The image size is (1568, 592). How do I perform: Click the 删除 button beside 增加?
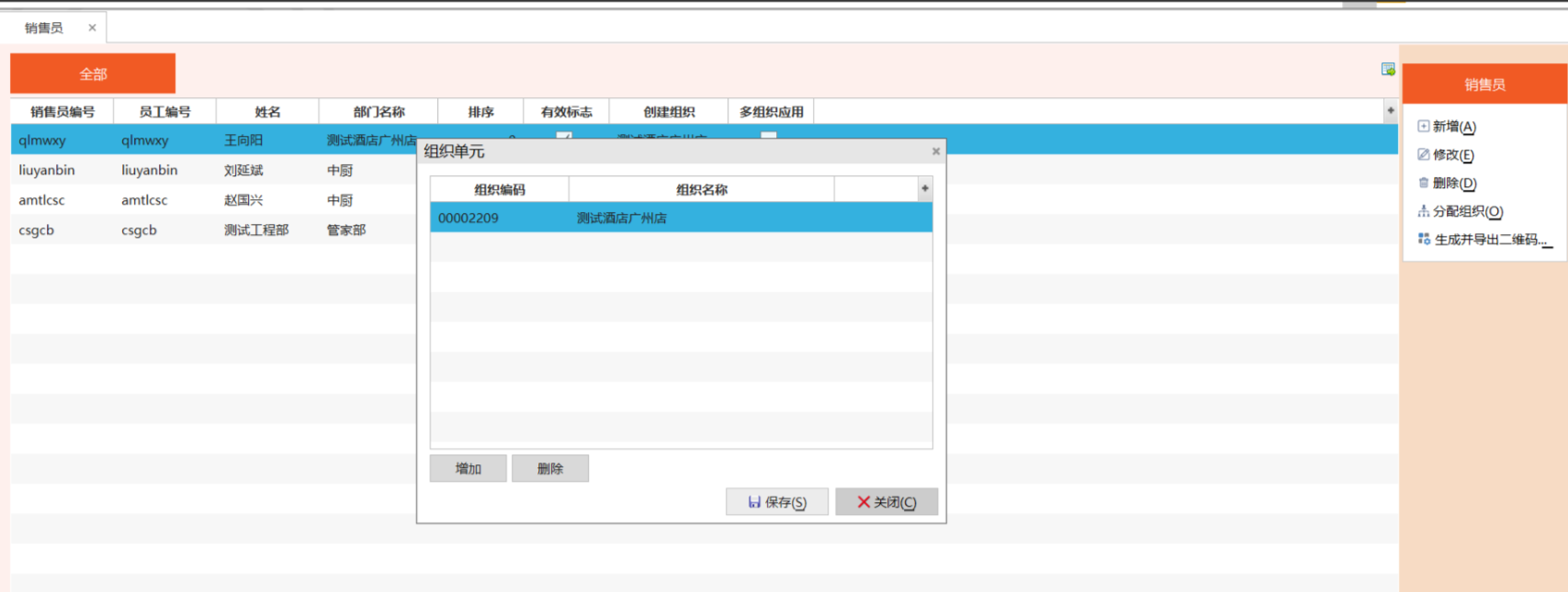tap(549, 469)
